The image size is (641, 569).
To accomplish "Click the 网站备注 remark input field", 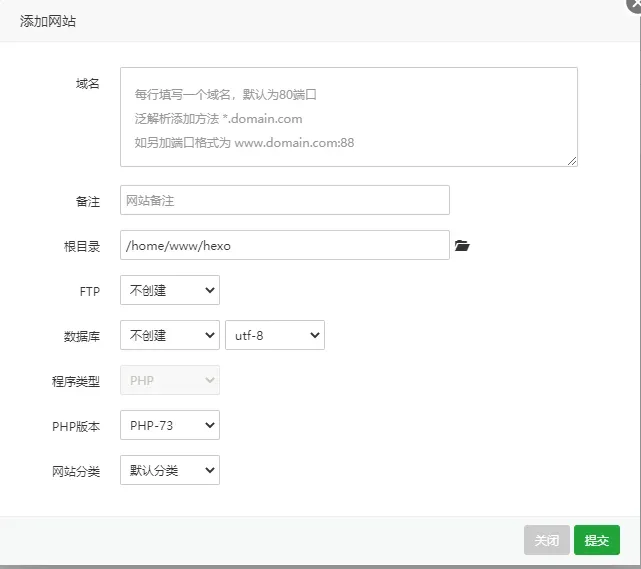I will click(285, 200).
